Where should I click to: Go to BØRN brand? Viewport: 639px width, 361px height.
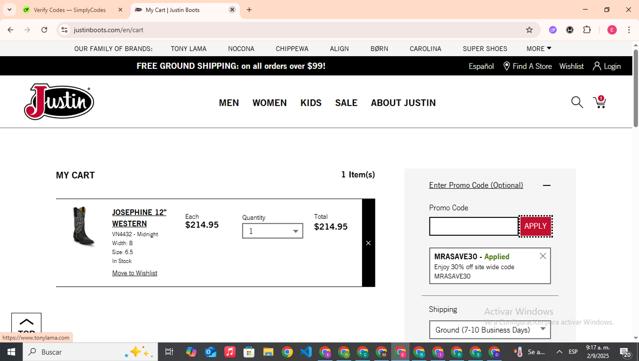379,48
